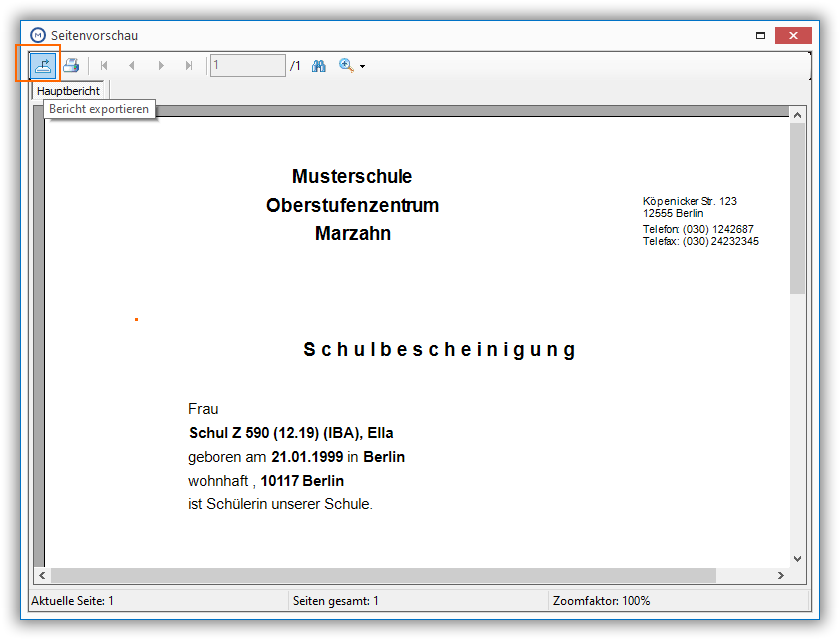This screenshot has width=840, height=640.
Task: Click the vertical scrollbar down arrow
Action: click(x=797, y=559)
